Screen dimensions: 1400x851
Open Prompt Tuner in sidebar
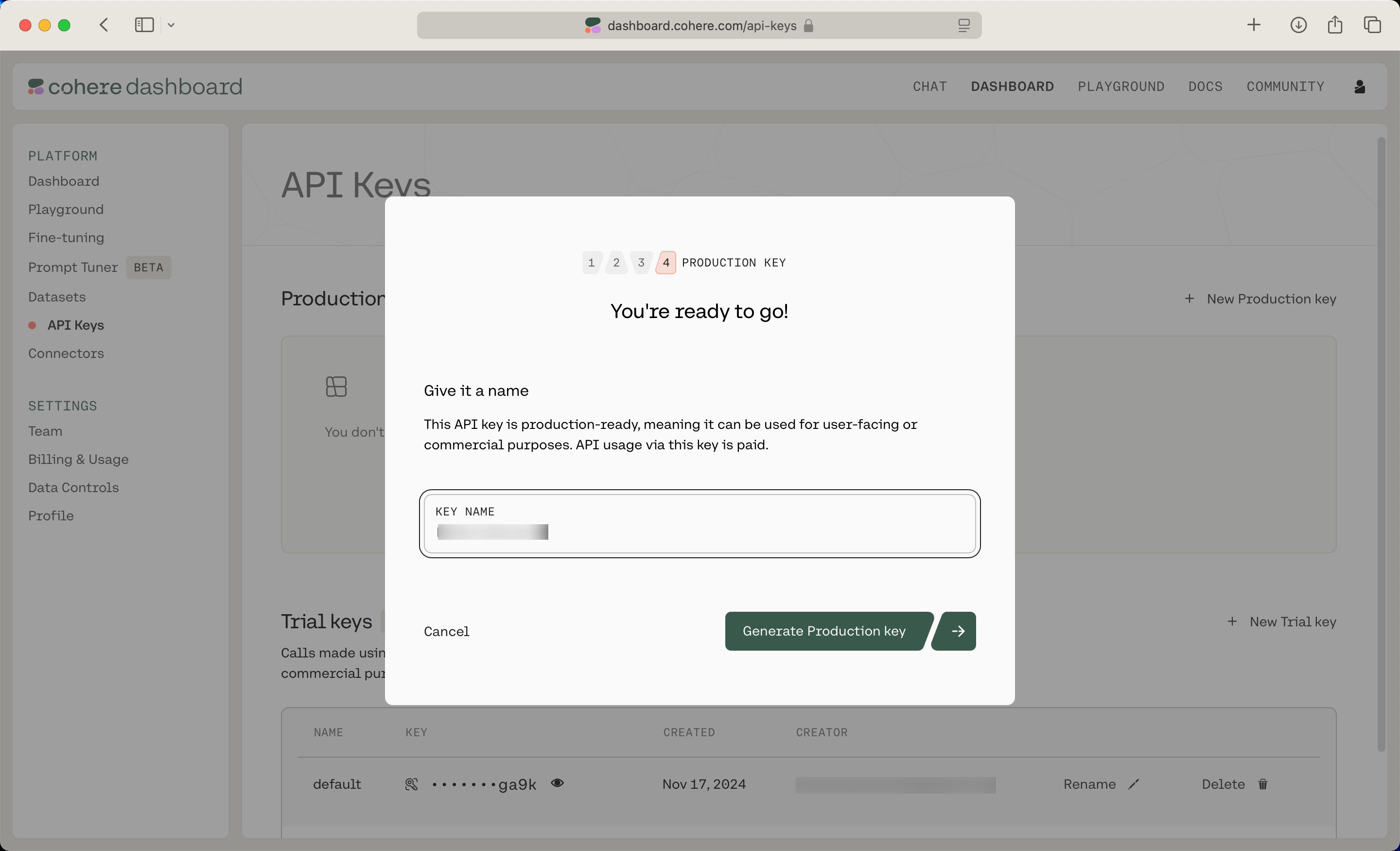[x=73, y=267]
